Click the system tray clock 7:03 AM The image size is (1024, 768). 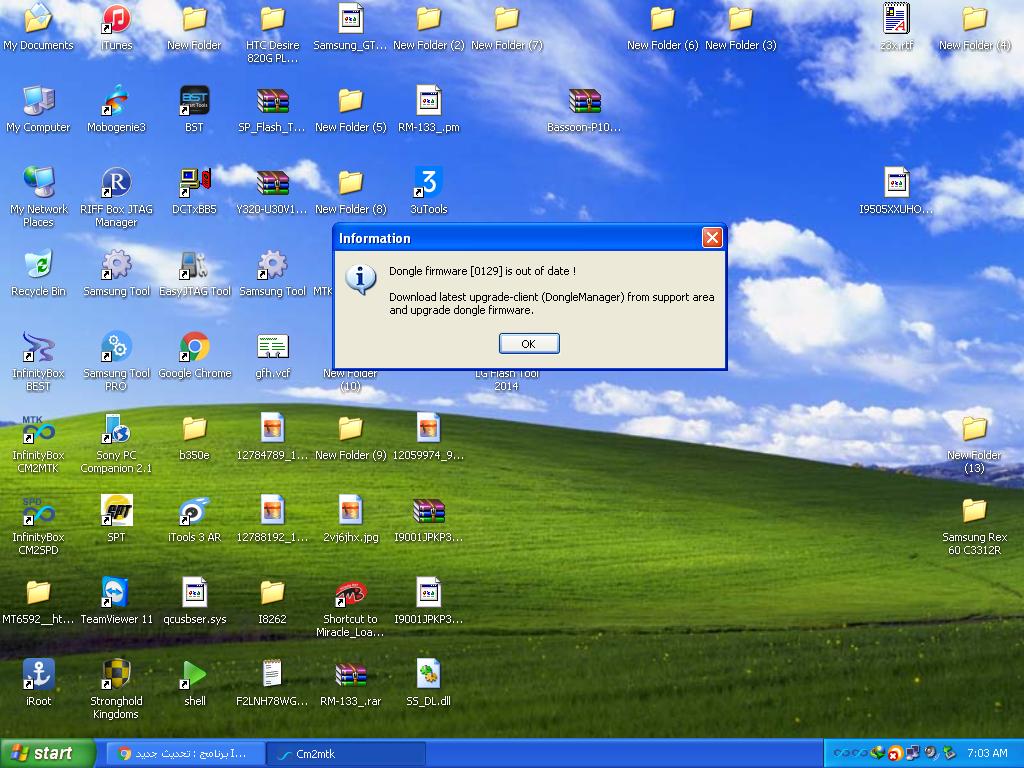click(x=987, y=754)
